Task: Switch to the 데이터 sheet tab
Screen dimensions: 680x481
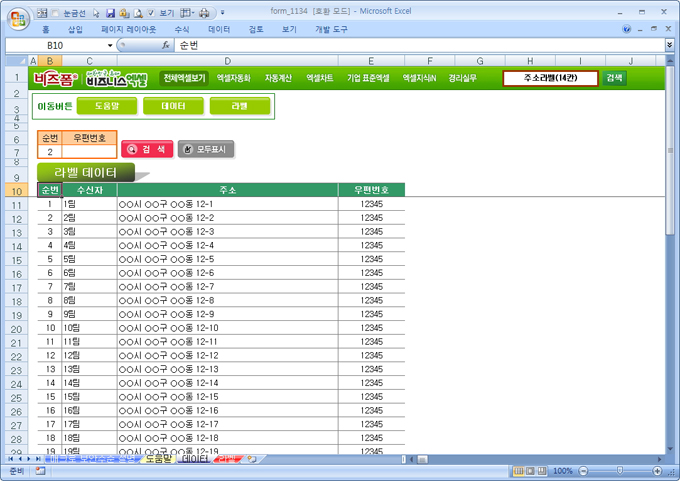Action: pos(195,459)
